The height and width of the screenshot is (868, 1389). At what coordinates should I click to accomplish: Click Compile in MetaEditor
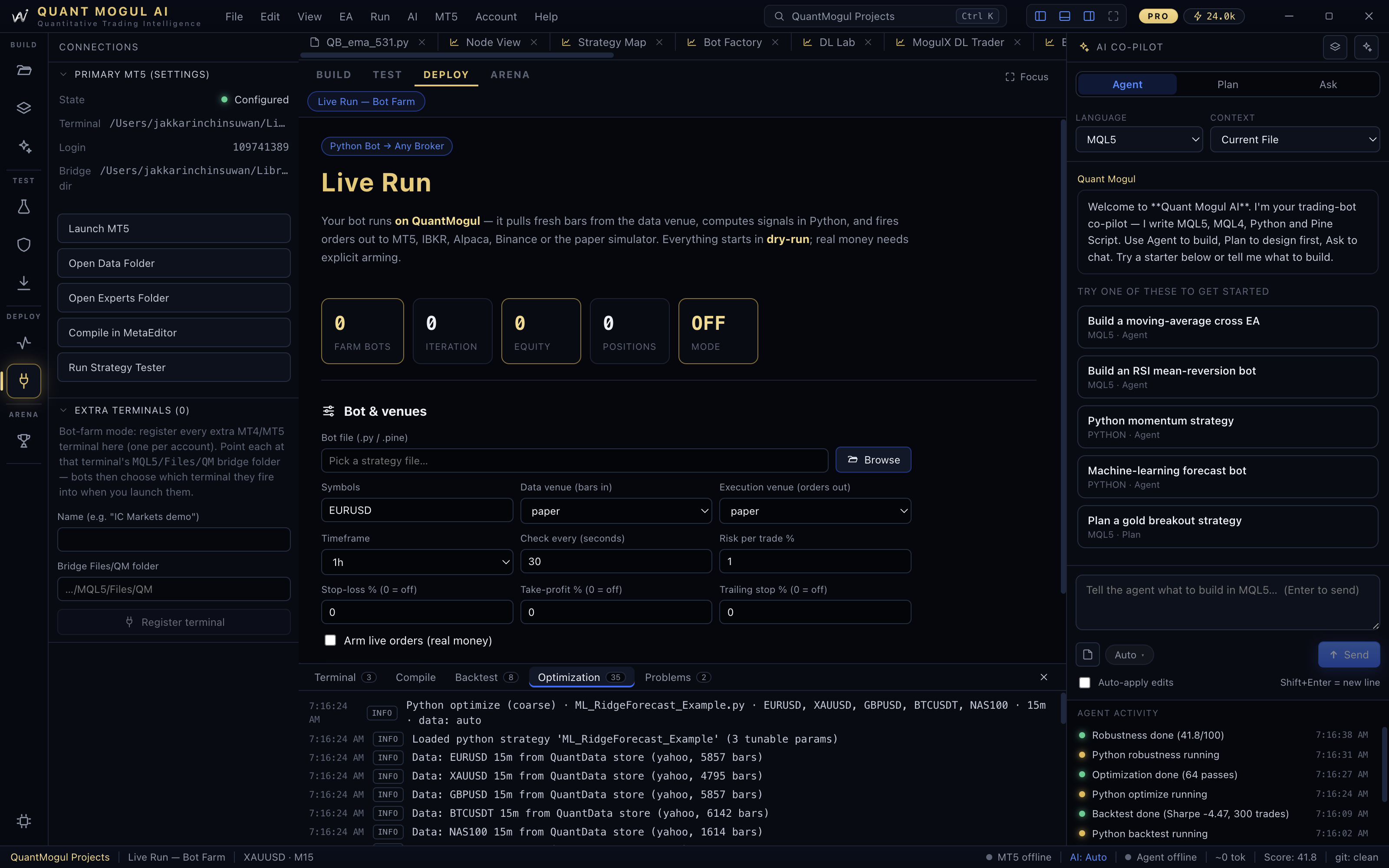click(174, 332)
